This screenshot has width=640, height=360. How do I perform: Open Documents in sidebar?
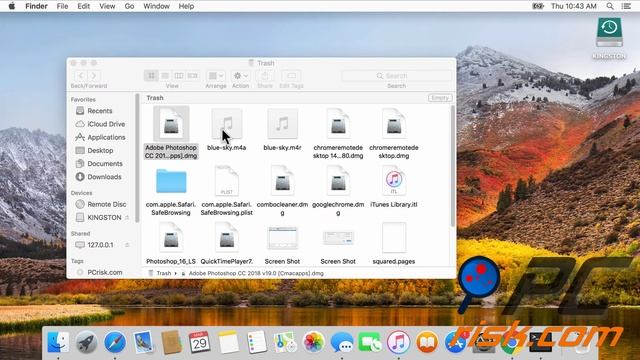click(x=104, y=164)
